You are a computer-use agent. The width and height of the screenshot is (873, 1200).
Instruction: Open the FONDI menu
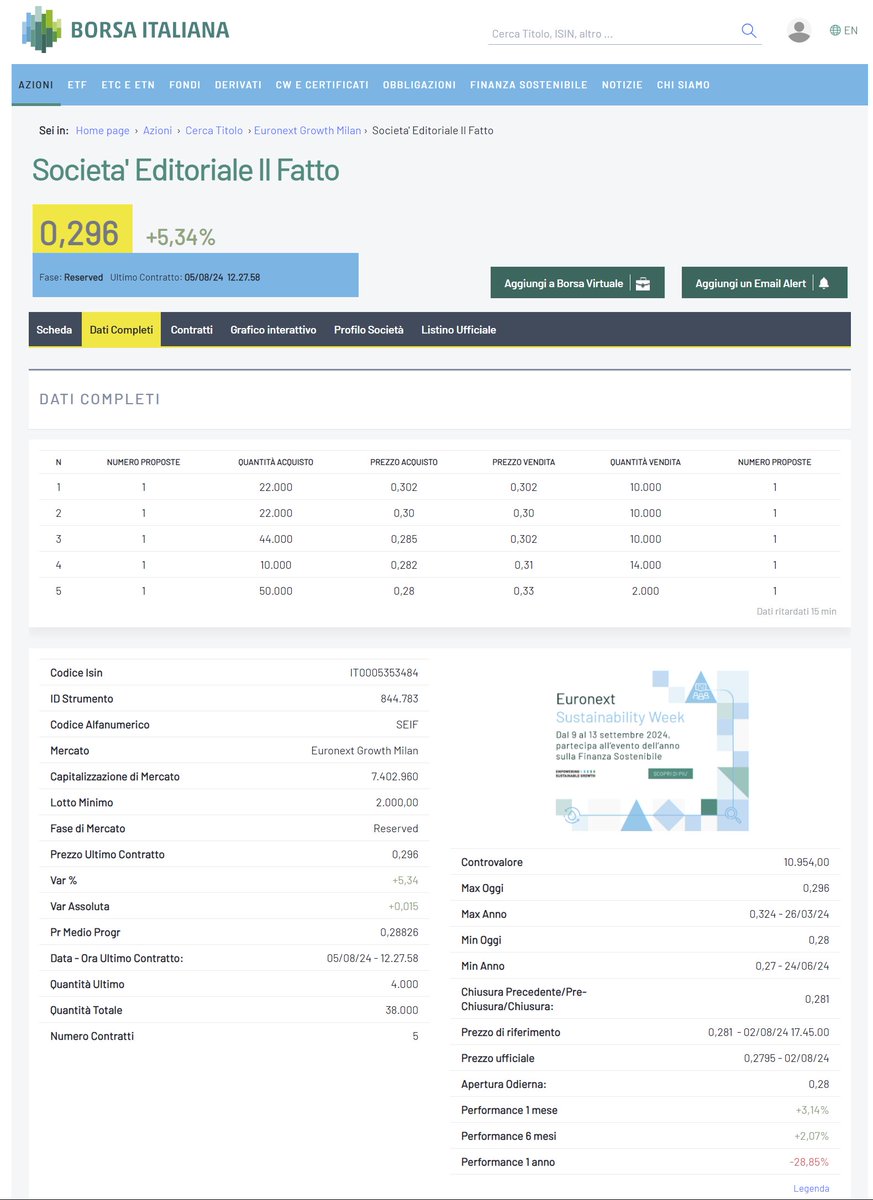pos(185,85)
